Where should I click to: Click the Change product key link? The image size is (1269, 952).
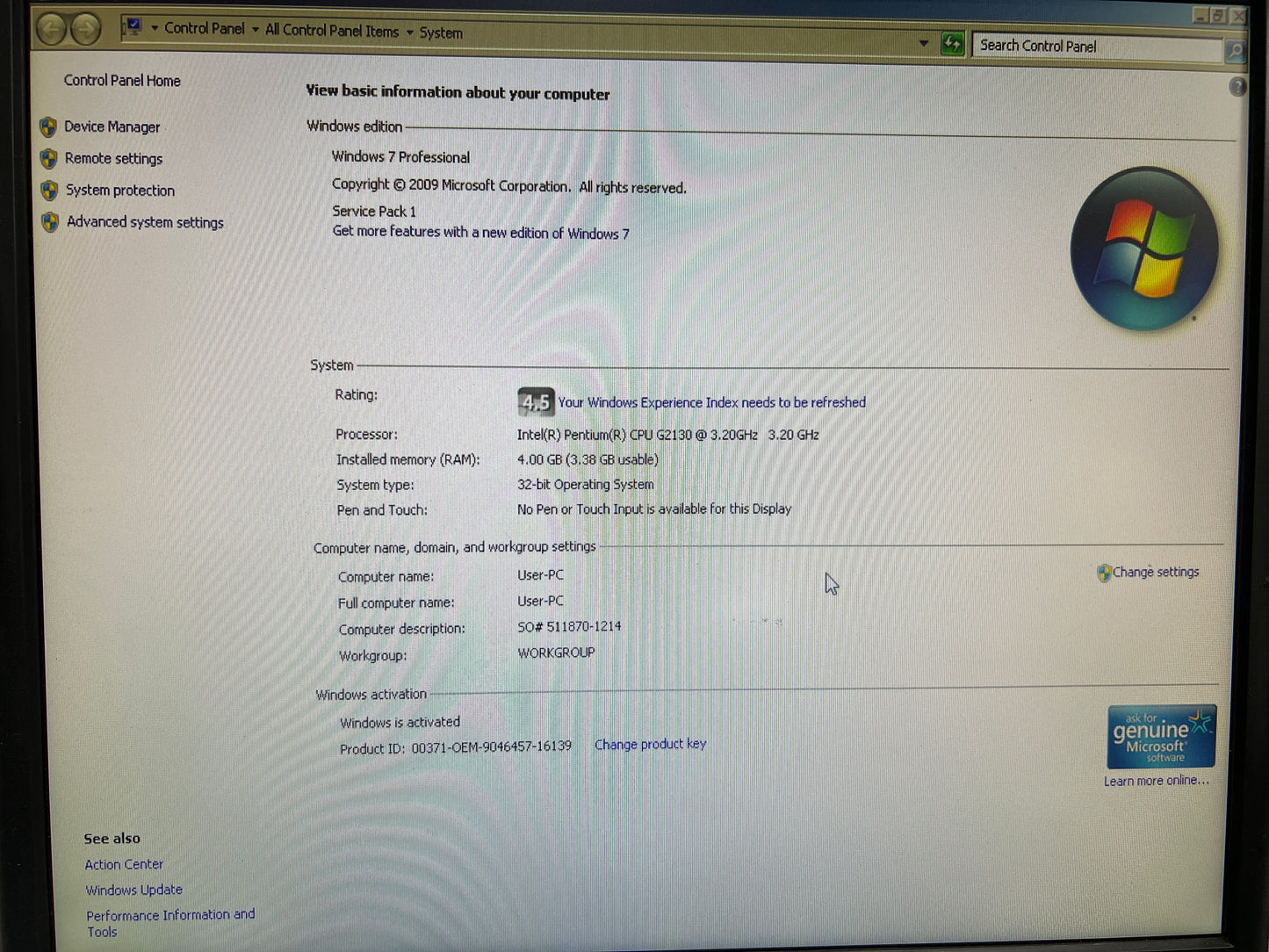click(x=650, y=744)
